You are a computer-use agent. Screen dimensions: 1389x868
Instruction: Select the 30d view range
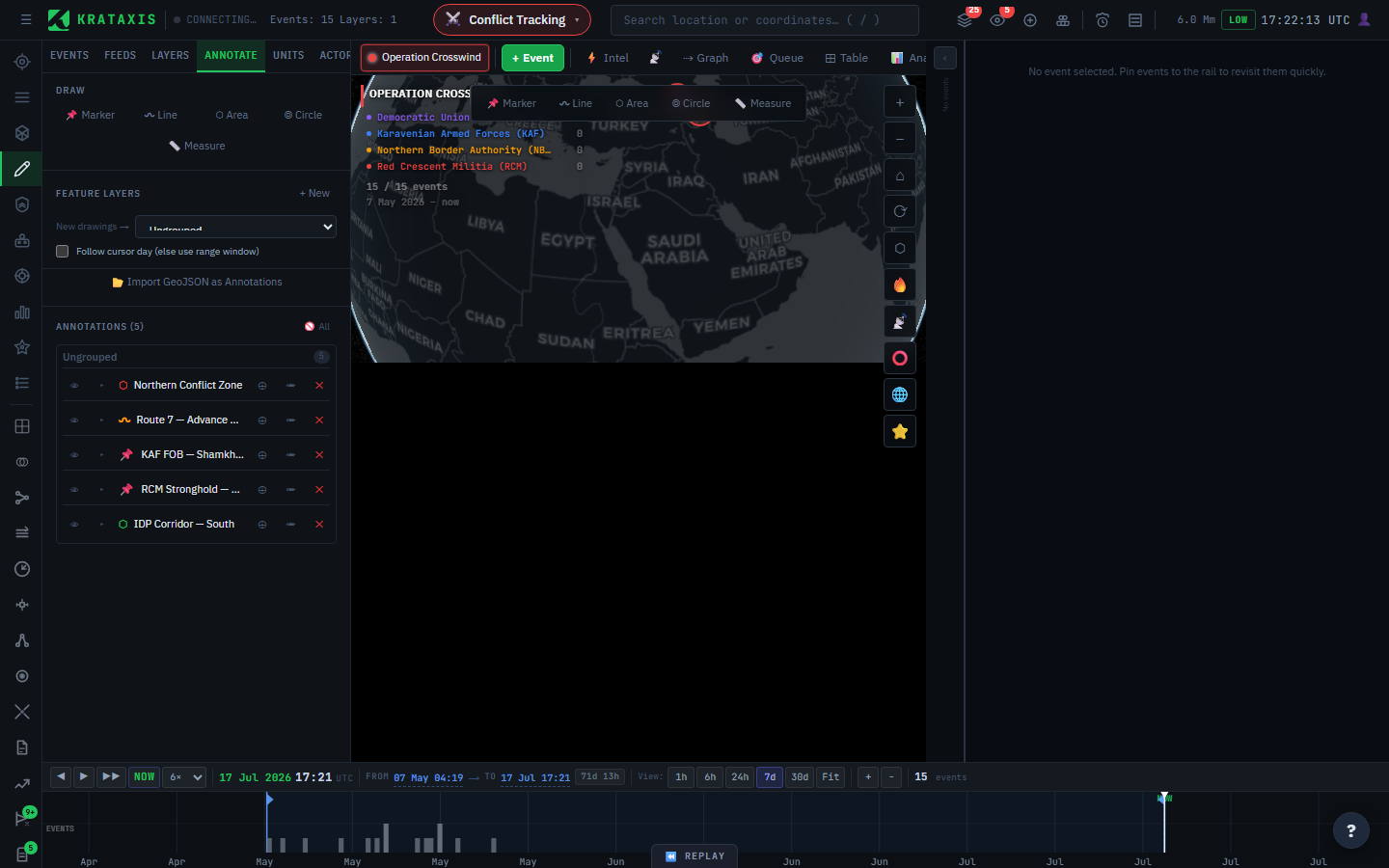click(800, 777)
